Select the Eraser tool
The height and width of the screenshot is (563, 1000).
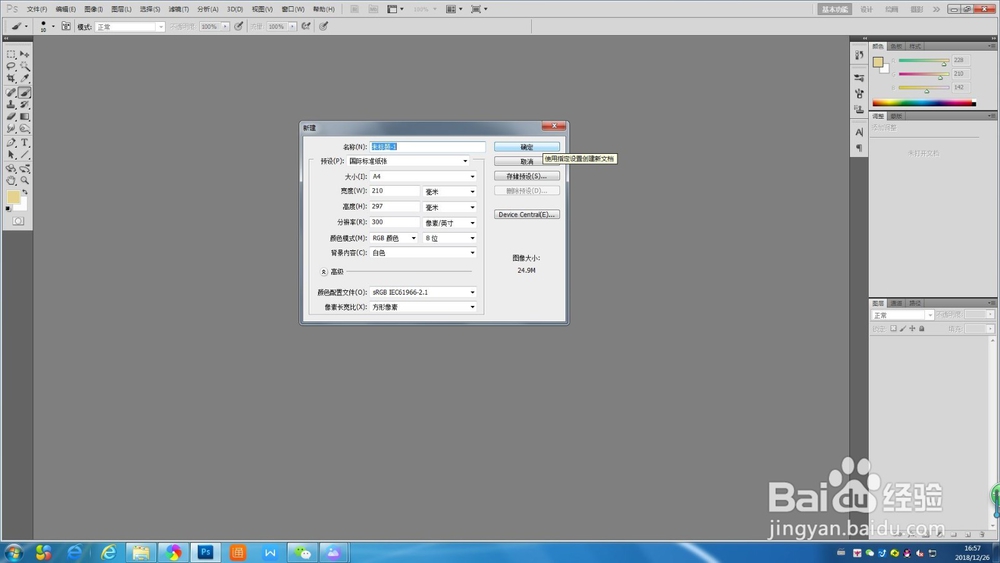coord(11,117)
